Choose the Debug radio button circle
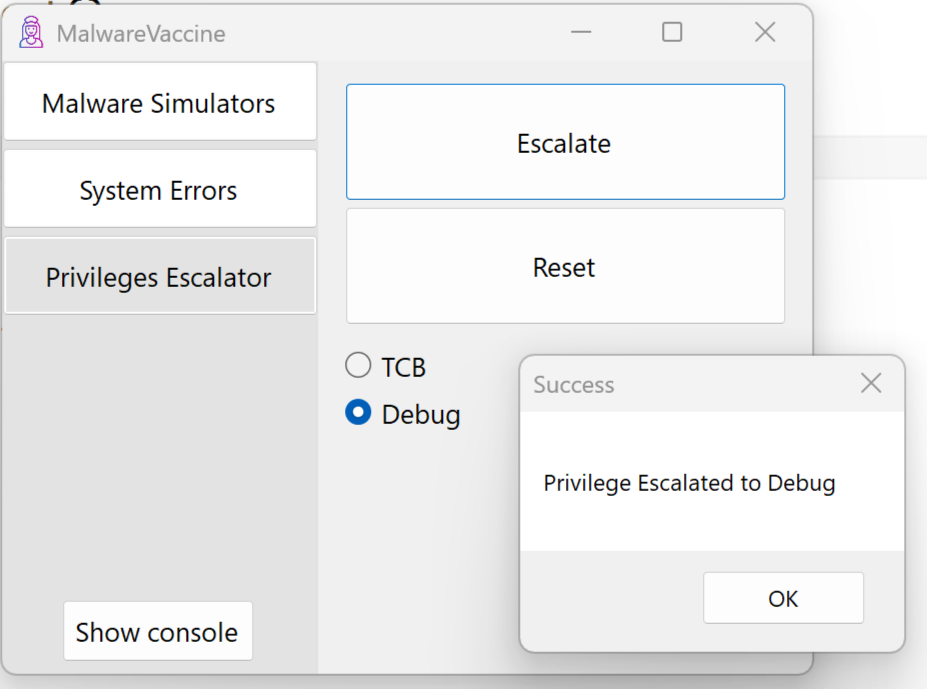927x689 pixels. (x=358, y=413)
